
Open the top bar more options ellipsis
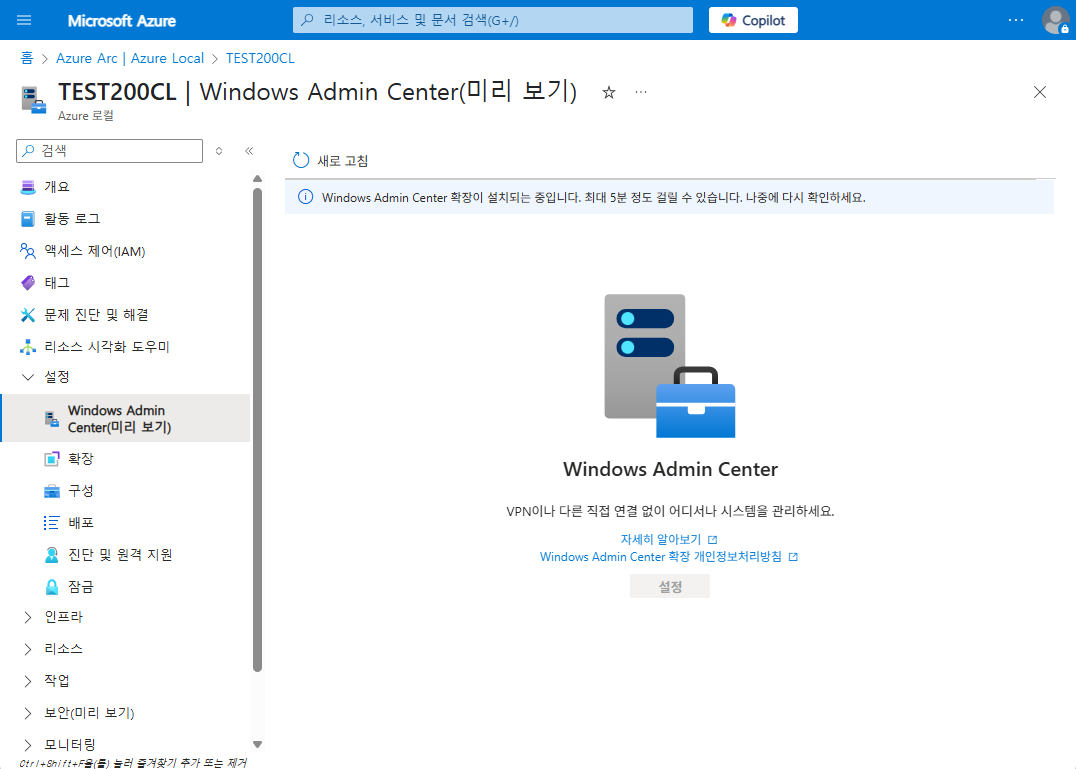tap(1016, 20)
